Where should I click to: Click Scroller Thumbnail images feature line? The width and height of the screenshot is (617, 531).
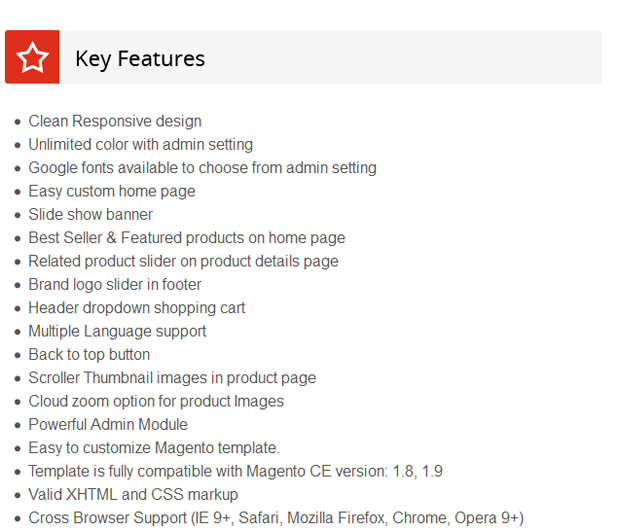click(172, 378)
